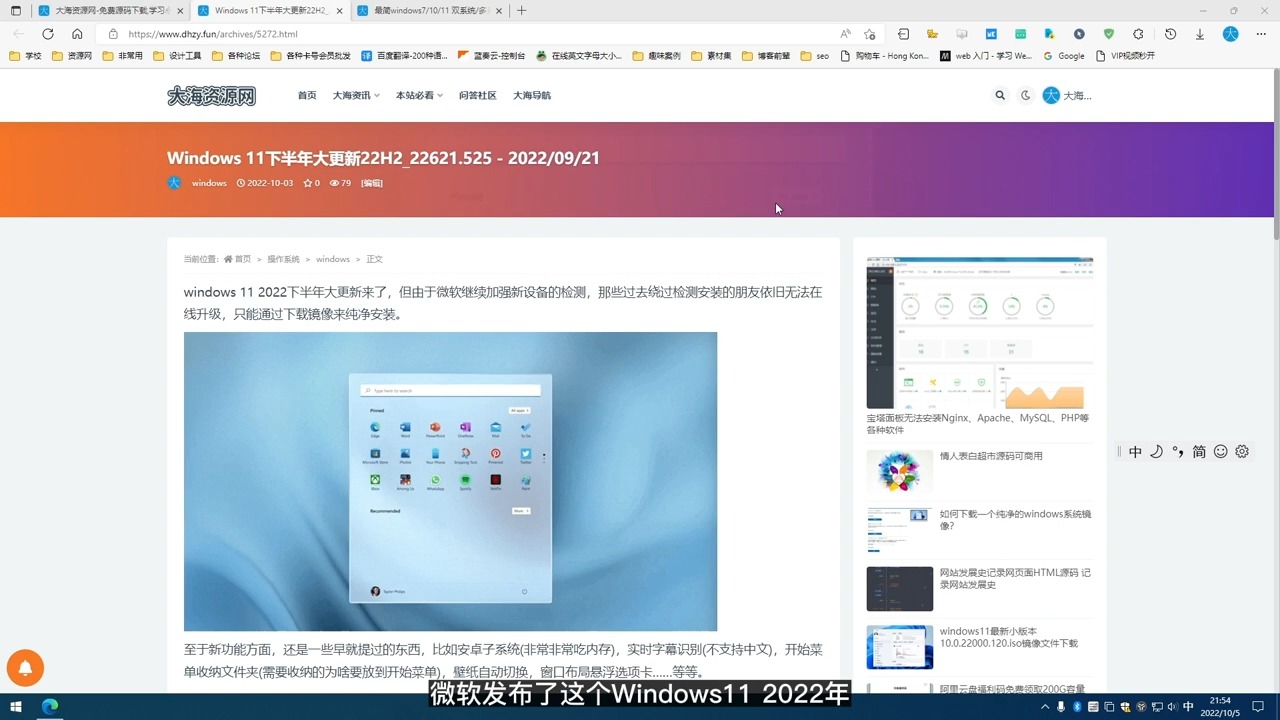Open the 问答社区 nav item
This screenshot has height=720, width=1280.
[x=477, y=96]
